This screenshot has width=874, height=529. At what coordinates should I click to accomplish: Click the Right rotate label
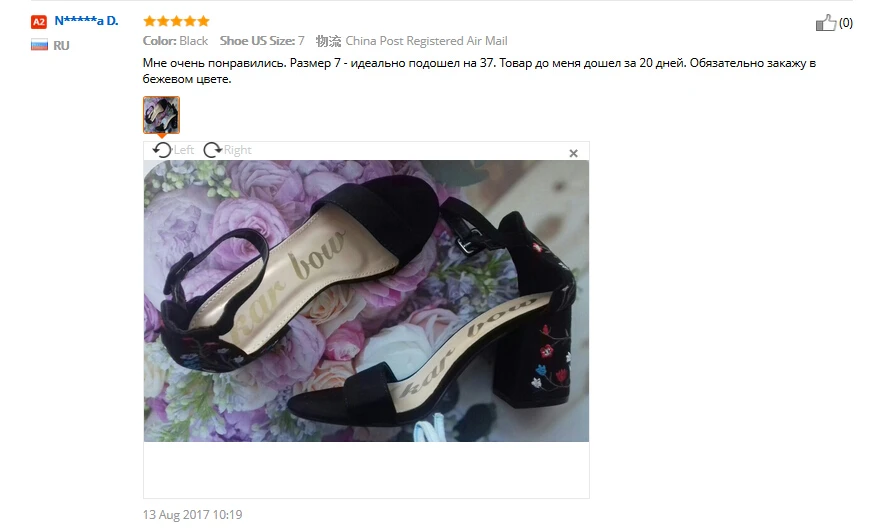(237, 150)
